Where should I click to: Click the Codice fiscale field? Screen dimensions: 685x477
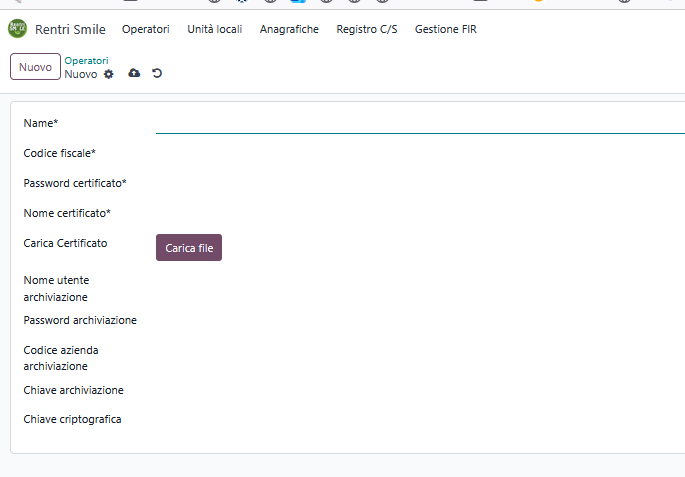[420, 153]
